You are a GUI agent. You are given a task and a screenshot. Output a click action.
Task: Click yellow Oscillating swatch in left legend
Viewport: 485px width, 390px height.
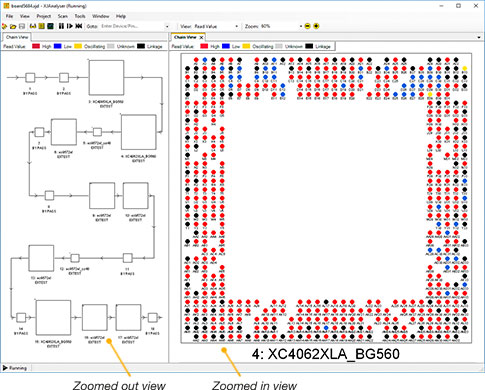click(78, 46)
